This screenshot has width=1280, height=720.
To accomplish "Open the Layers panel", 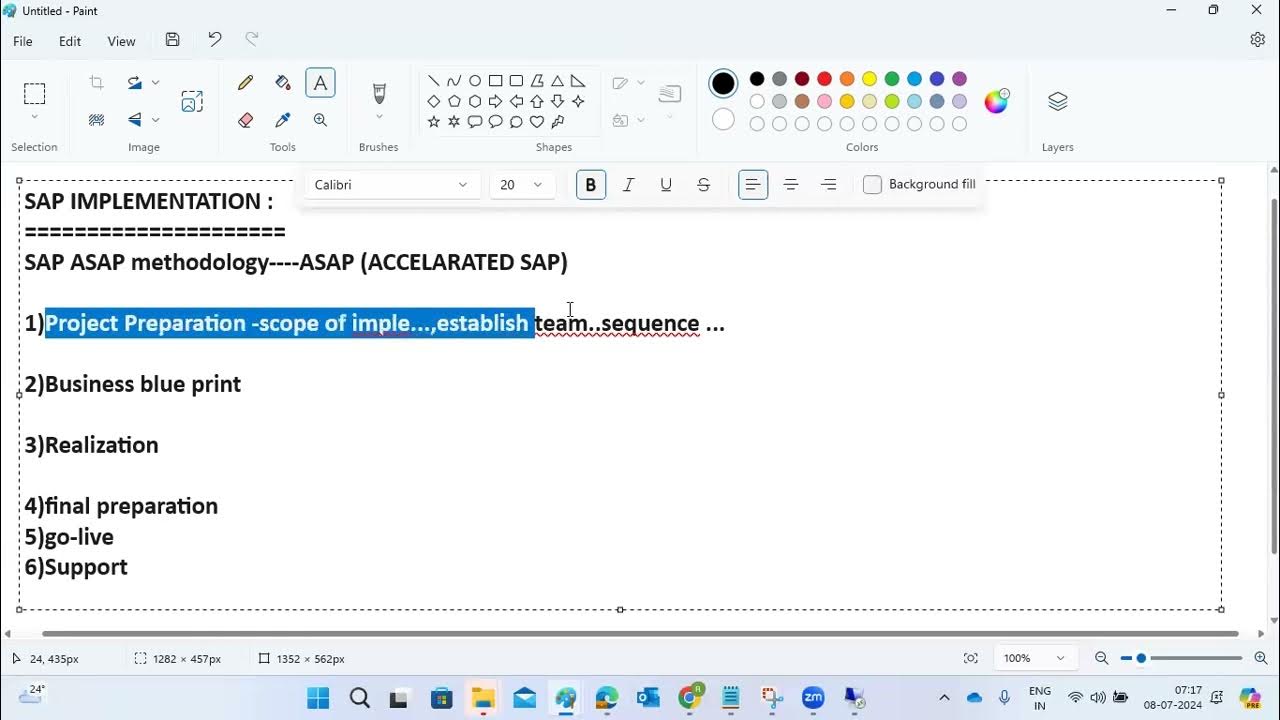I will (x=1058, y=101).
